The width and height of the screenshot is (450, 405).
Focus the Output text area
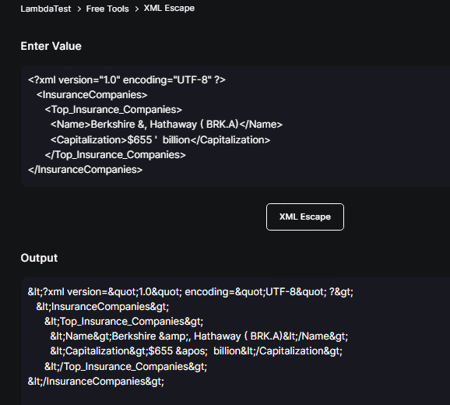click(x=236, y=341)
